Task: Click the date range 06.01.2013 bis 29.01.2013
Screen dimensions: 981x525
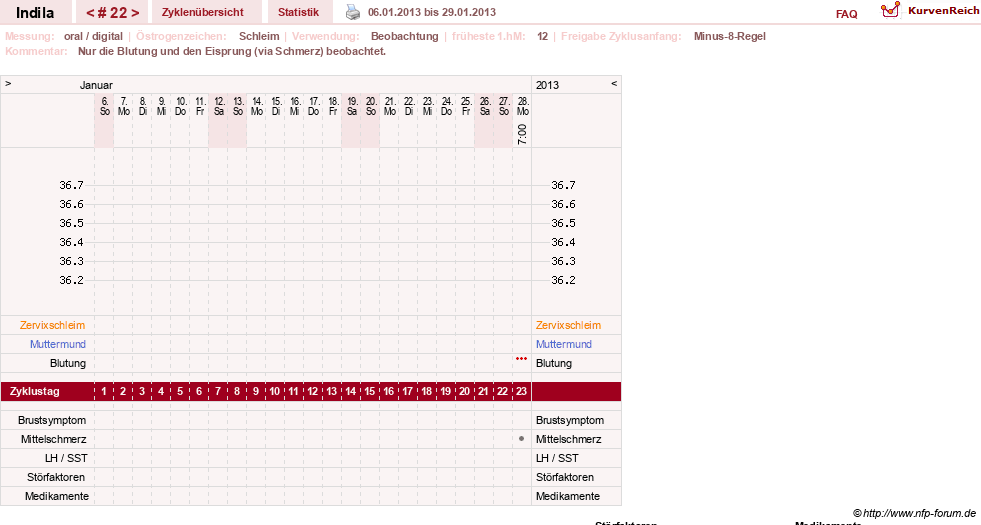Action: click(432, 13)
